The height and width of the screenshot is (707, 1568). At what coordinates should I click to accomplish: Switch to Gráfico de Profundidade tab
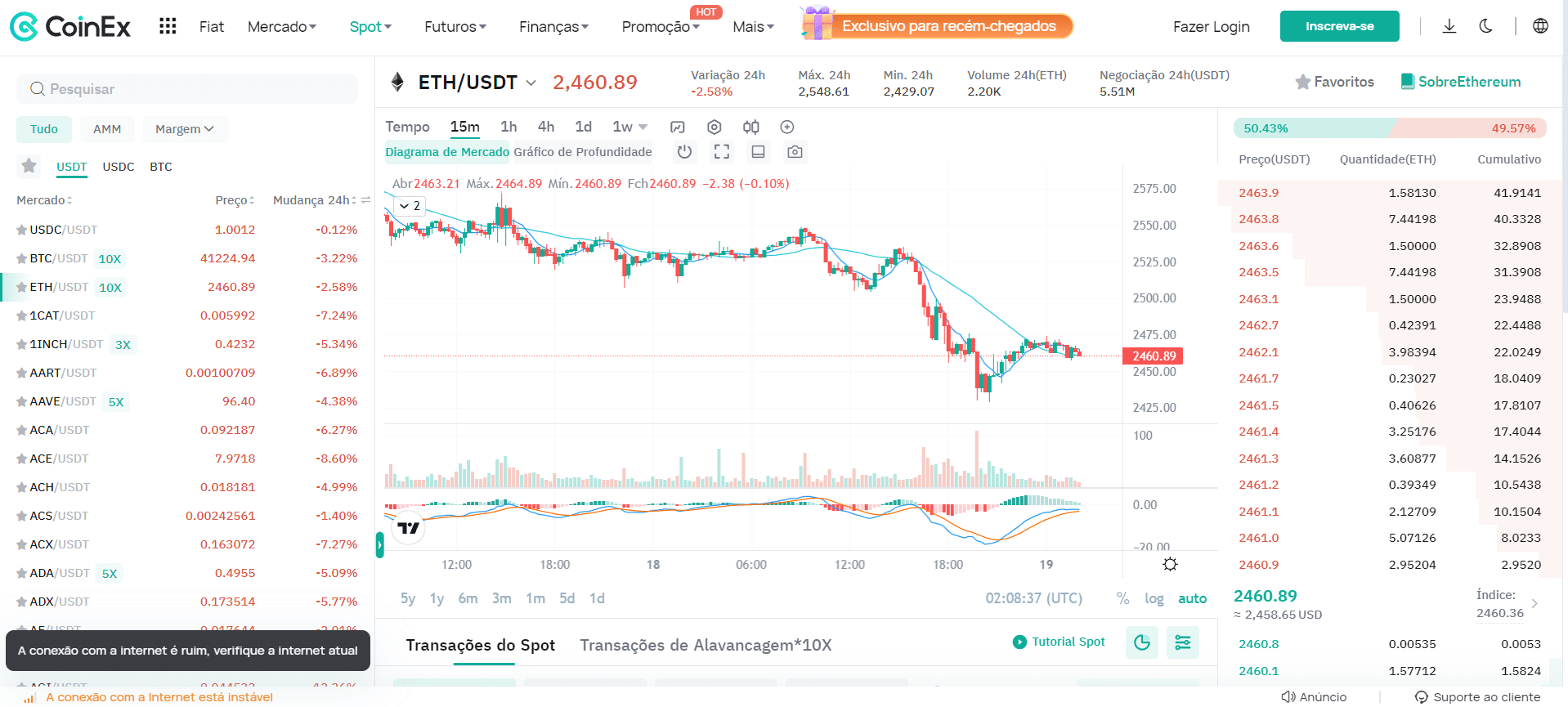[x=583, y=152]
